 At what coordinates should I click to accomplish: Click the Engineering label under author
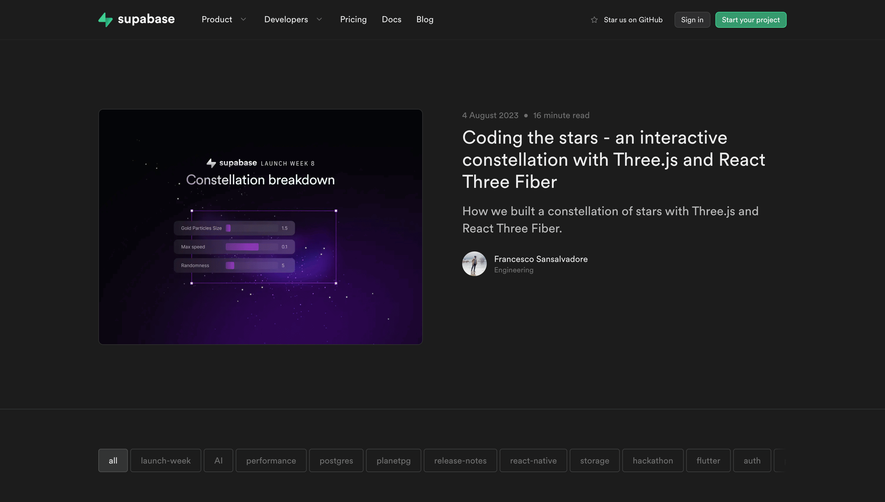click(514, 270)
